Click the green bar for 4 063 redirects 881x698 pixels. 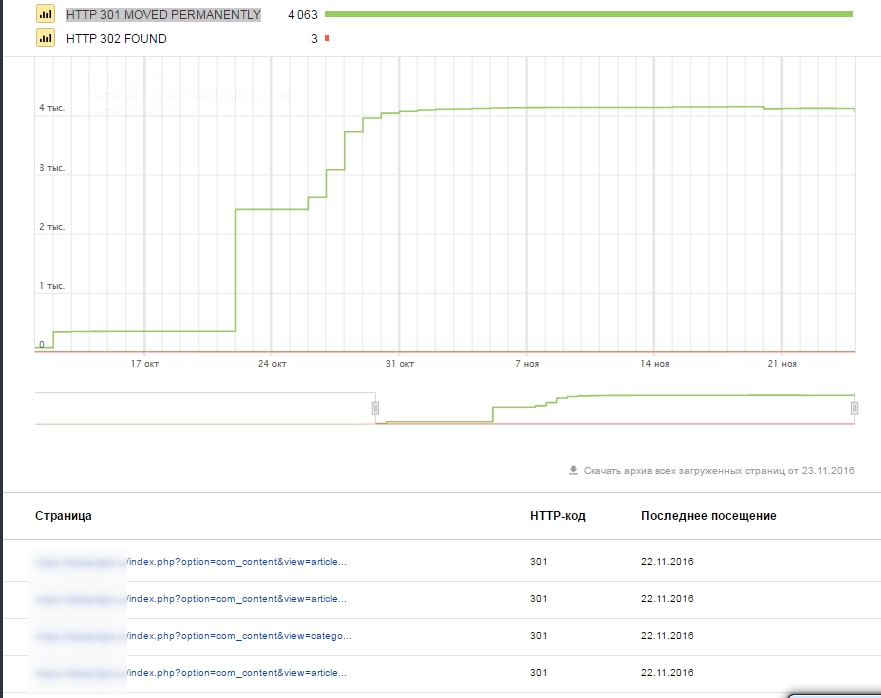[588, 14]
